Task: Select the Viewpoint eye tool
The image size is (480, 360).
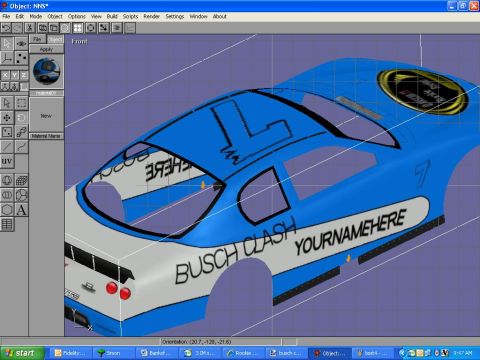Action: pos(21,44)
